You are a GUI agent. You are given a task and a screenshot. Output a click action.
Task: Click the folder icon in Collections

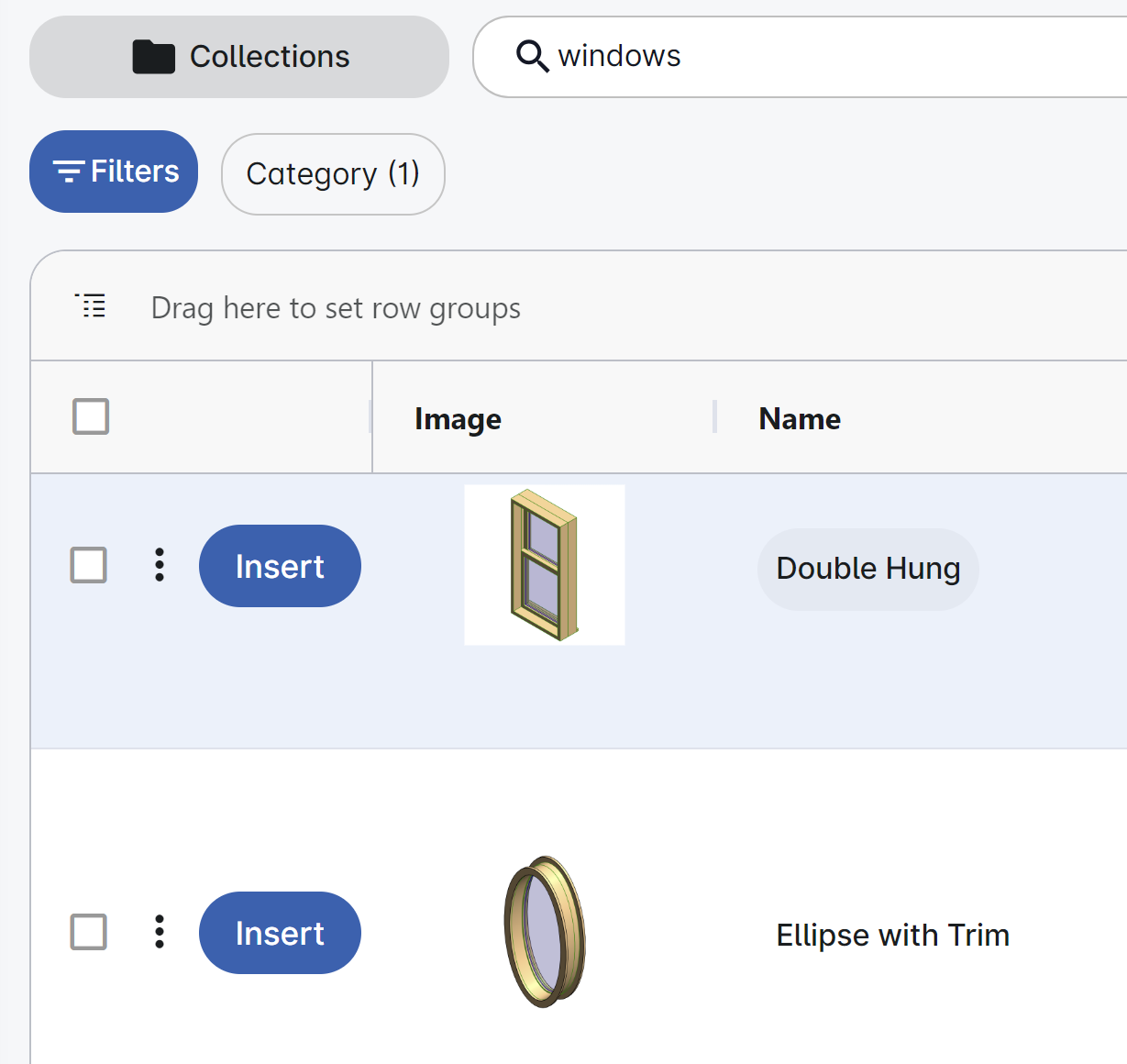point(154,57)
